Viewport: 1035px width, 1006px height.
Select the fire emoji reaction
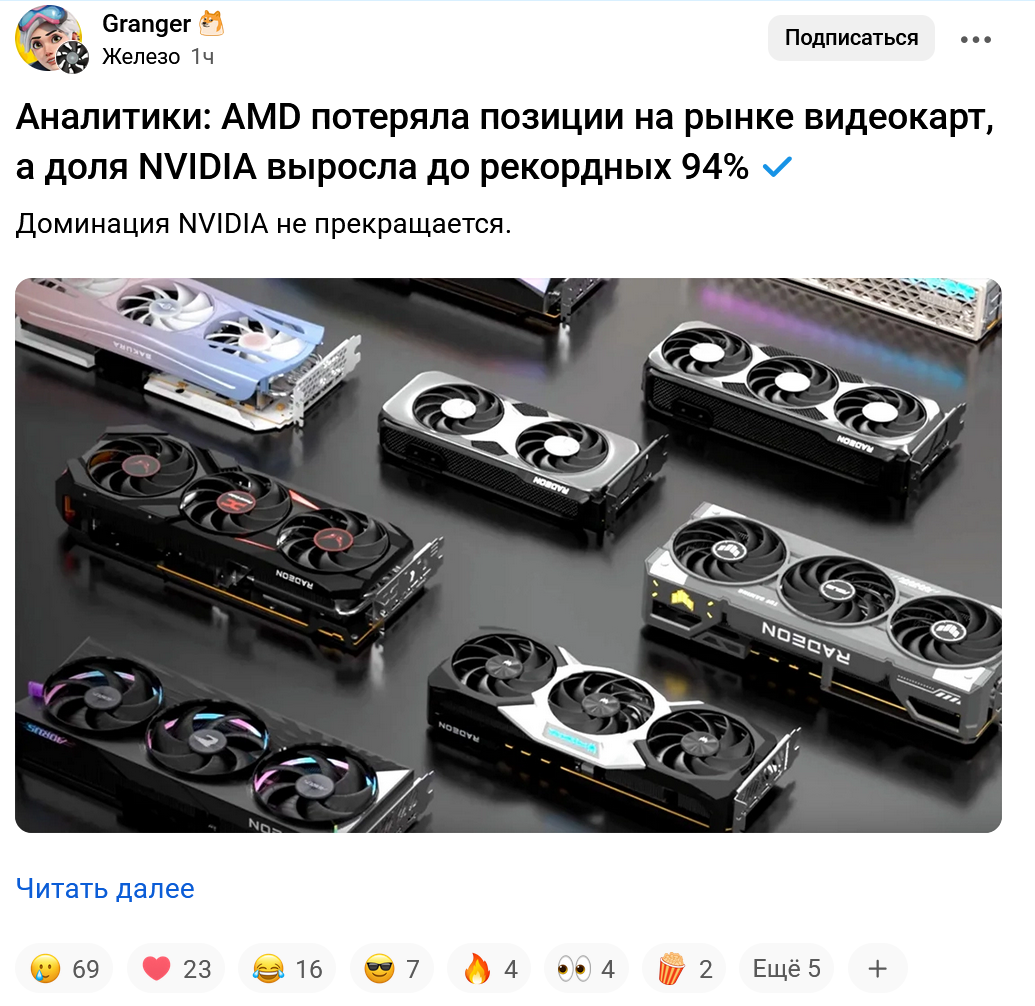coord(489,969)
